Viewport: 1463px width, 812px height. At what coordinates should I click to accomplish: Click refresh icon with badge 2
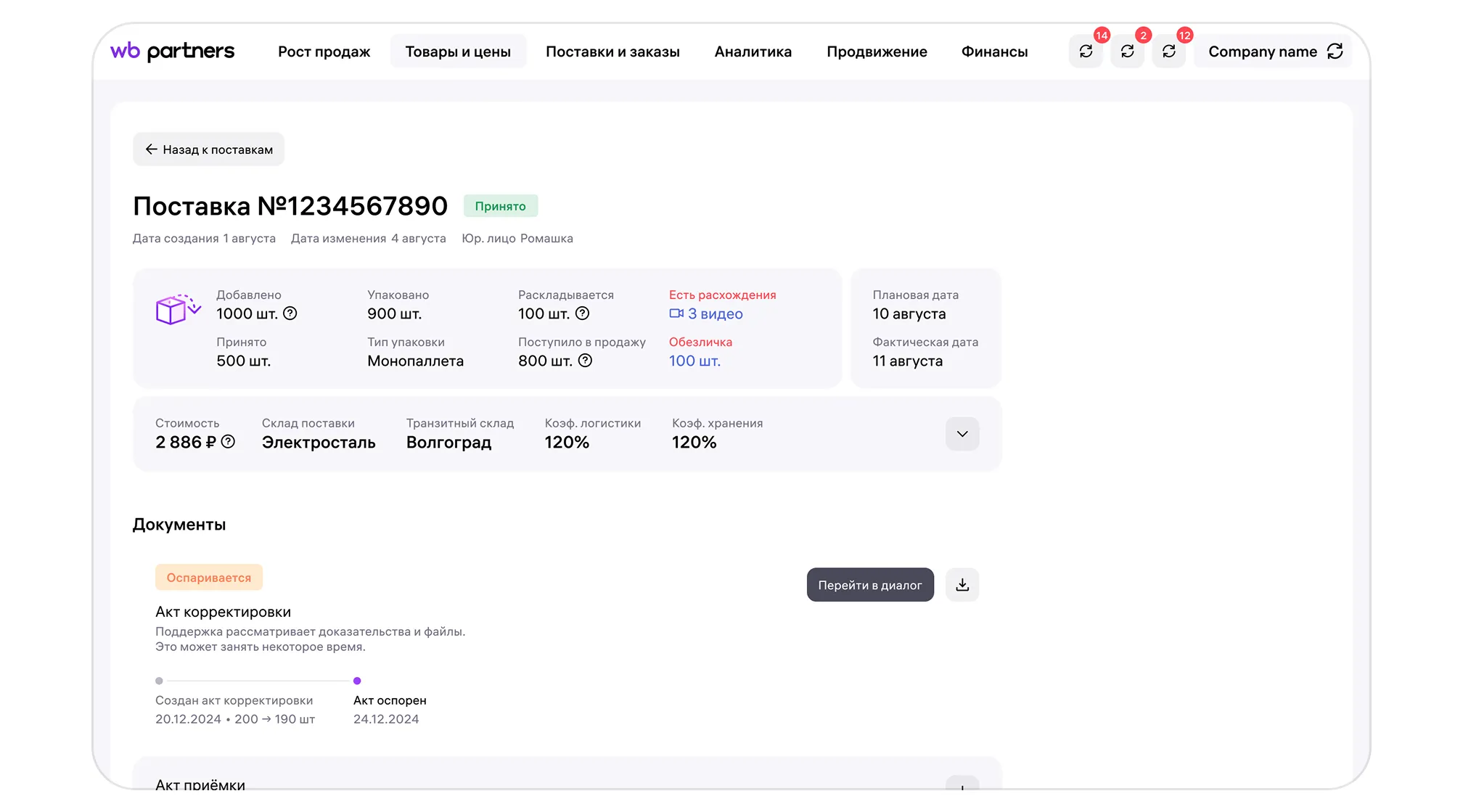1127,52
